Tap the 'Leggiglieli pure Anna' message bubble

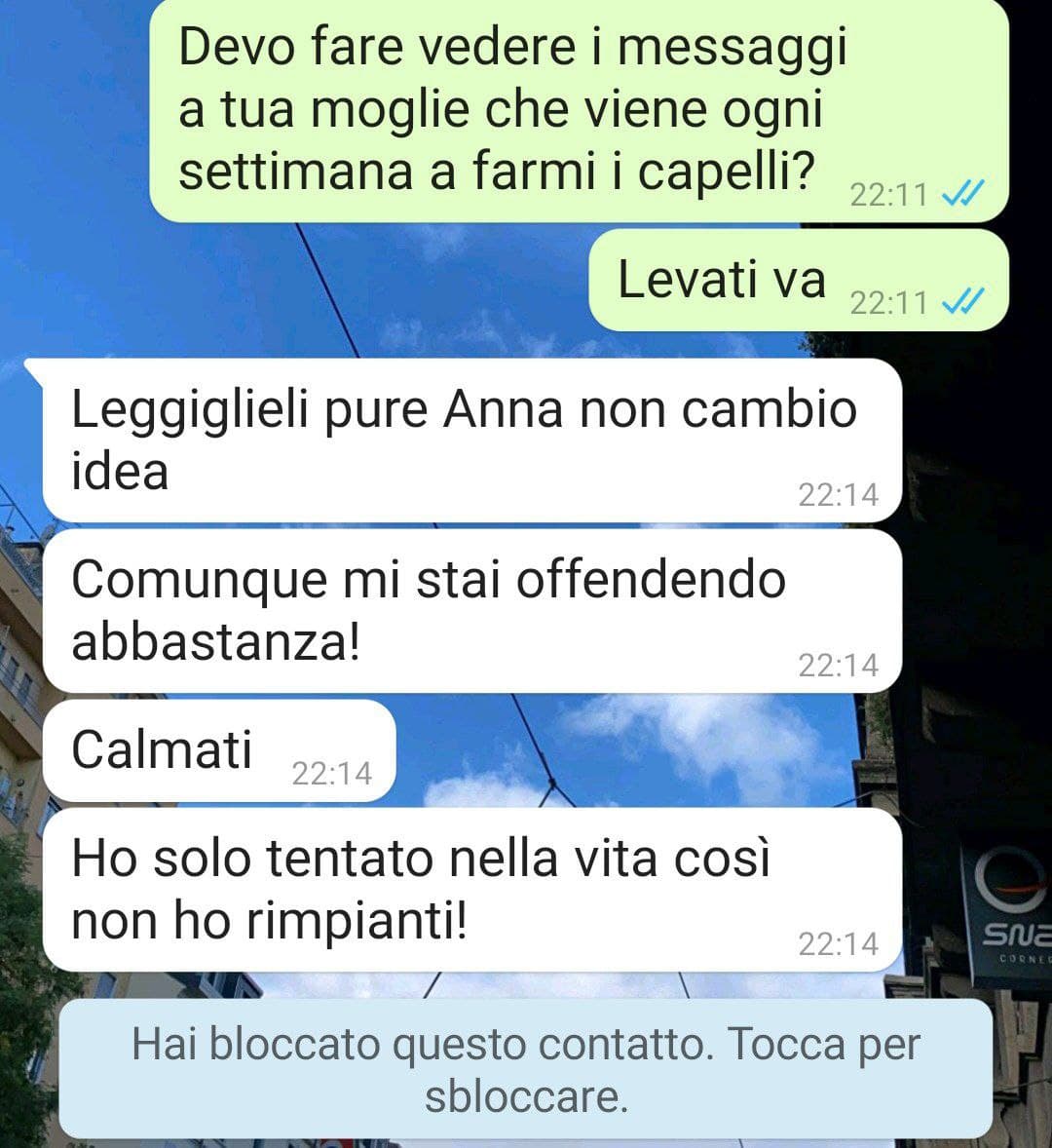coord(472,440)
